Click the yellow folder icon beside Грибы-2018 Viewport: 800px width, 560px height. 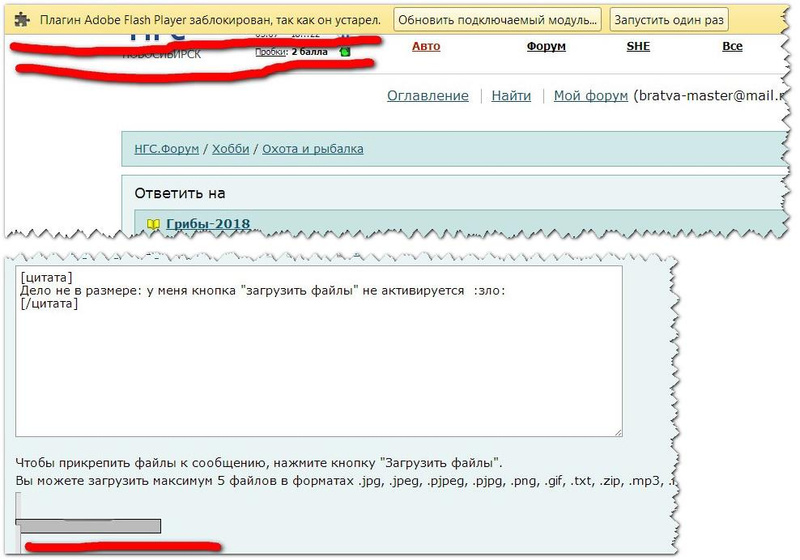154,224
